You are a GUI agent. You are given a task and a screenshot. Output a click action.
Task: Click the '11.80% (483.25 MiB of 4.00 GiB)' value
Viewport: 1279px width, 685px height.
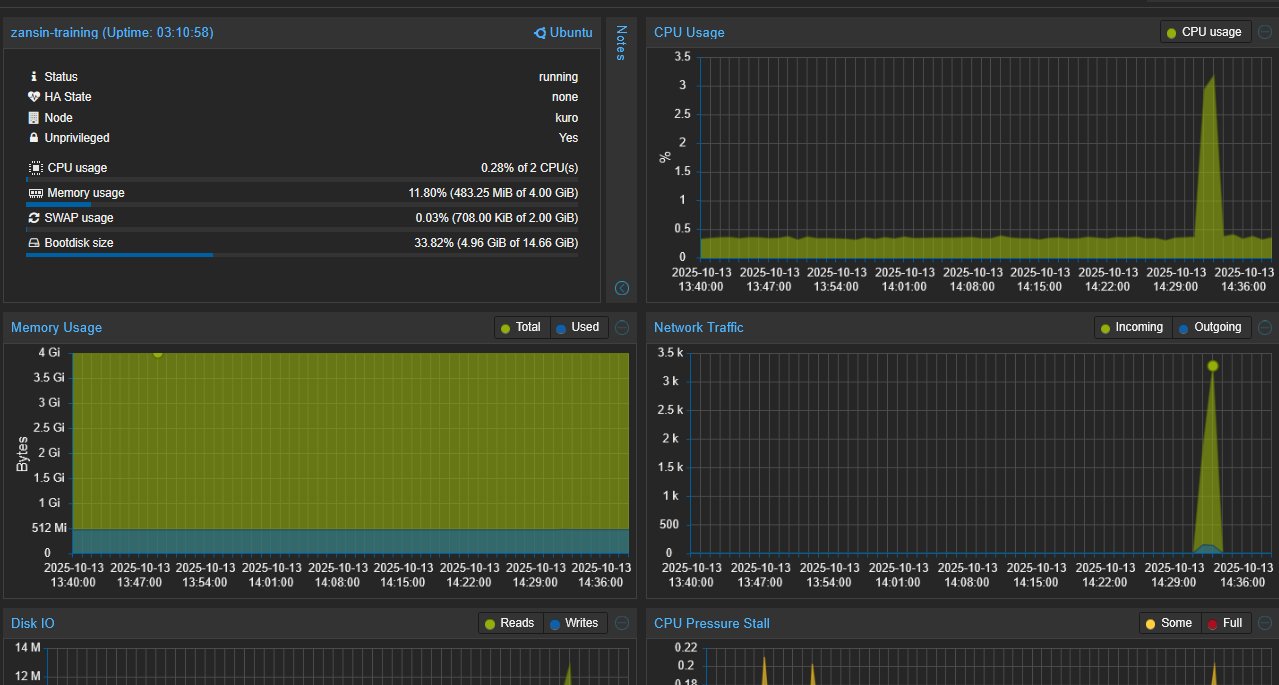coord(493,193)
